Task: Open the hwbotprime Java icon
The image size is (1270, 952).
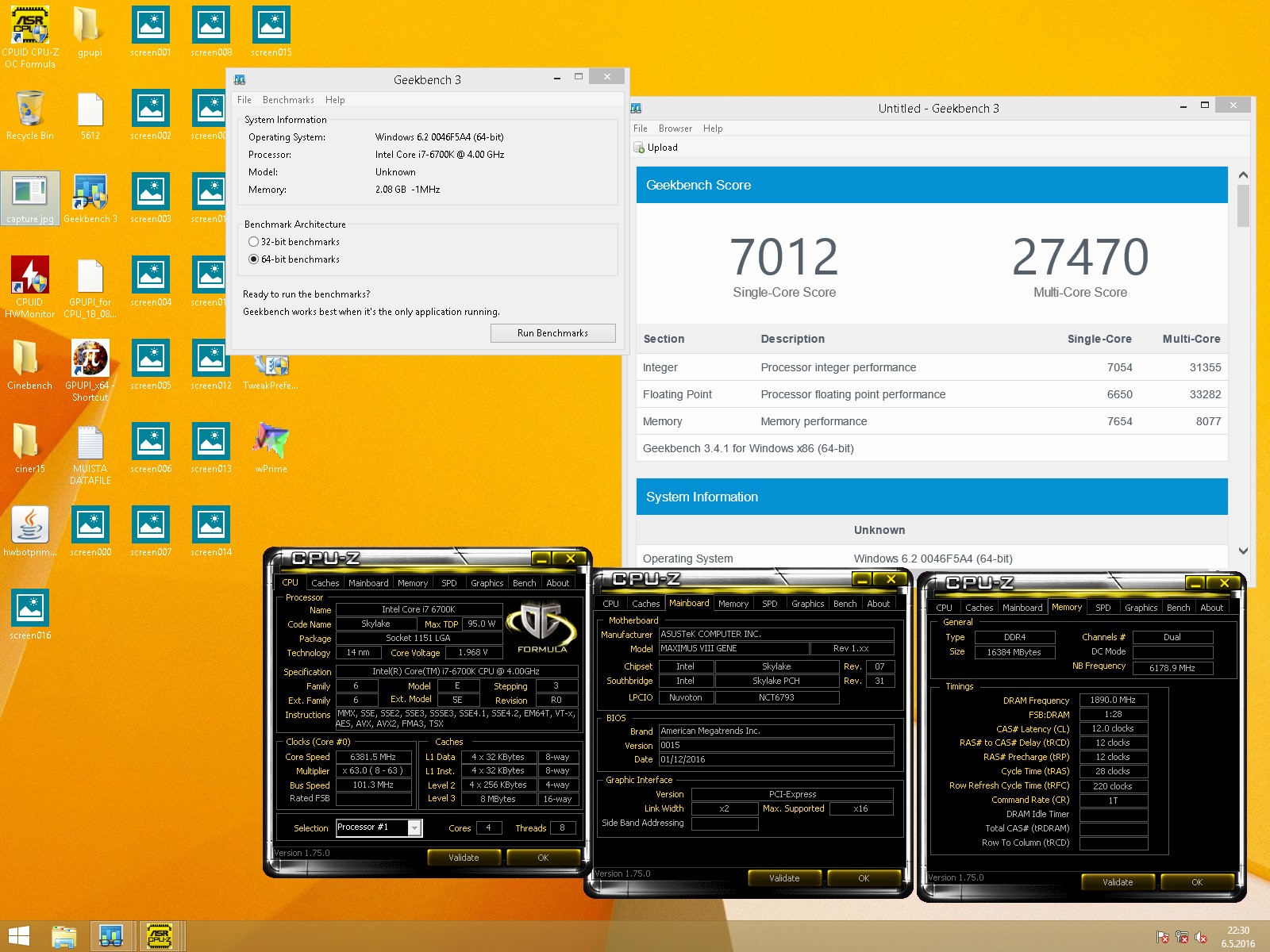Action: [30, 532]
